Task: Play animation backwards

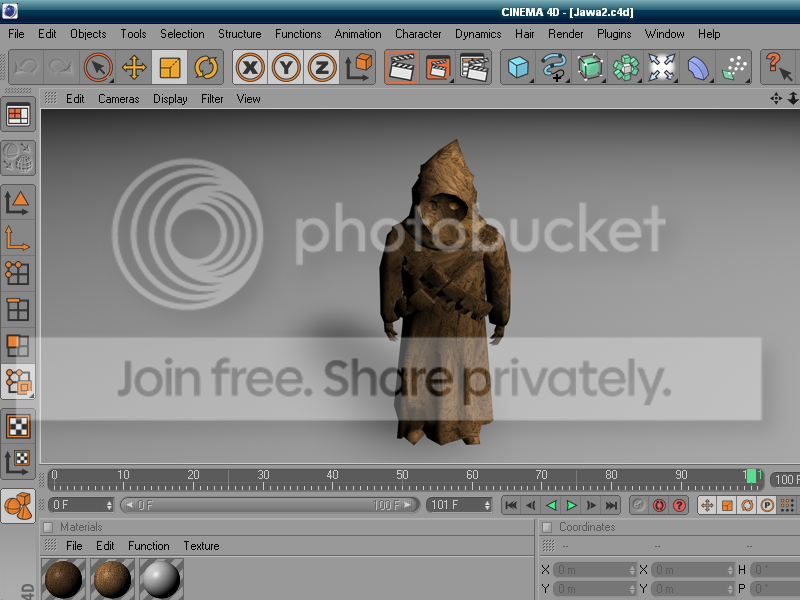Action: pyautogui.click(x=551, y=505)
